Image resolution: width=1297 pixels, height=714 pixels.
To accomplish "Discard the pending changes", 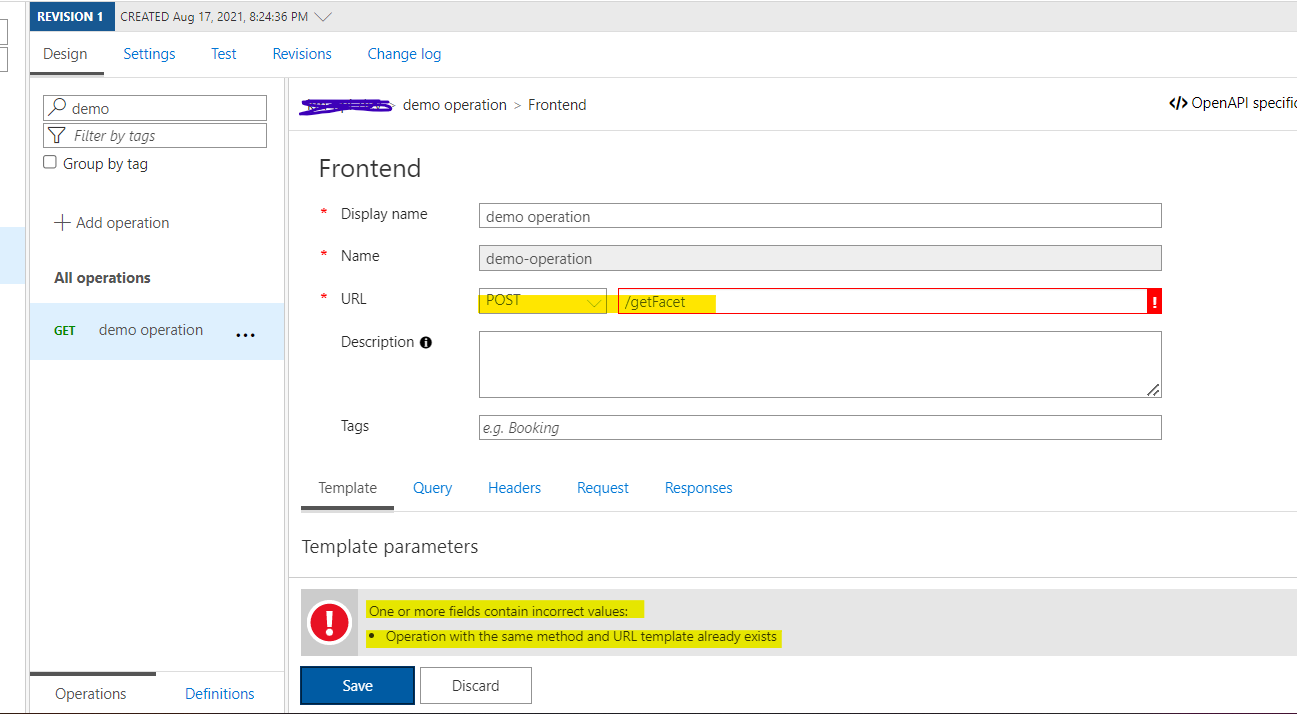I will (x=475, y=685).
